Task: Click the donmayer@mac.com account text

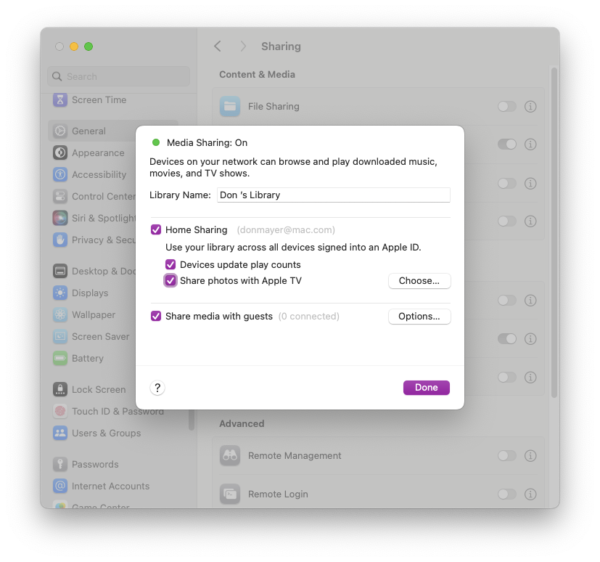Action: [286, 230]
